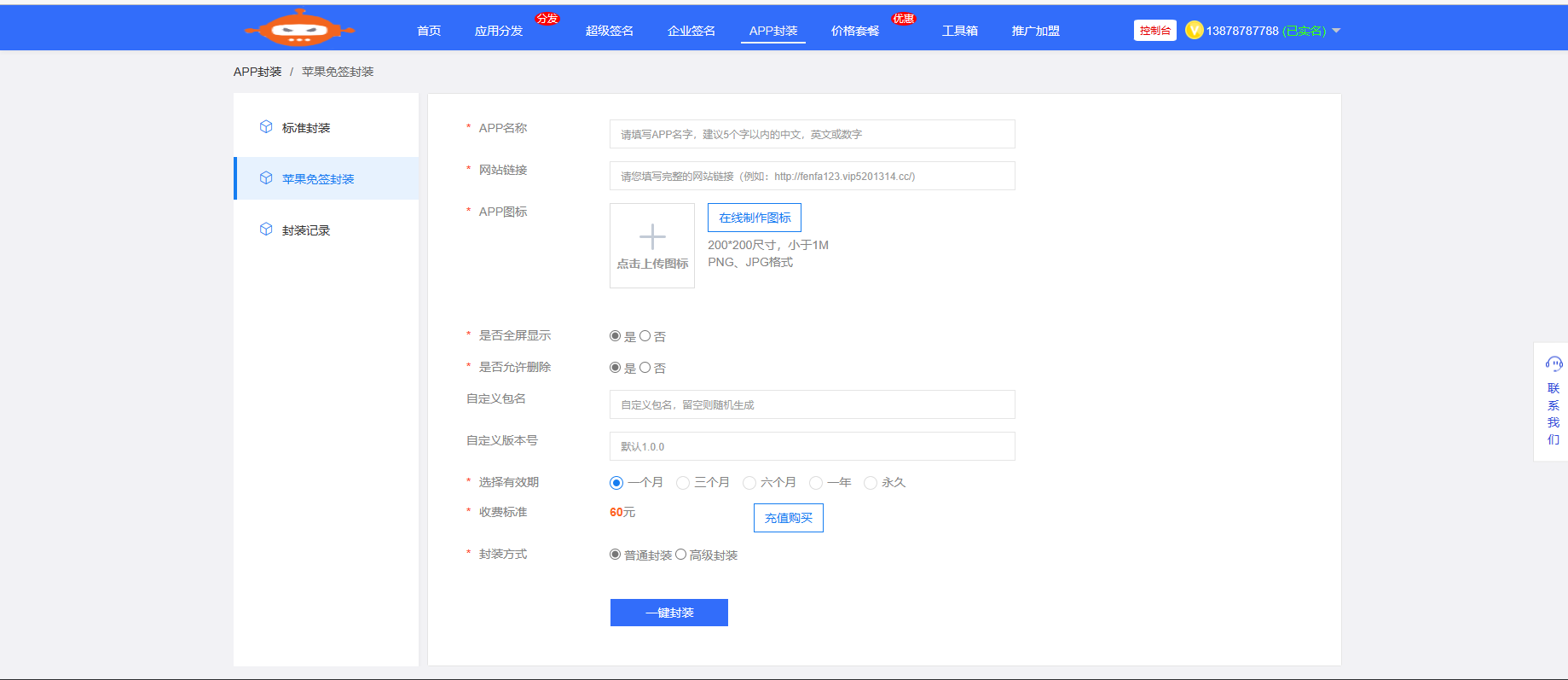The image size is (1568, 680).
Task: Click the cube icon beside 封装记录
Action: tap(266, 230)
